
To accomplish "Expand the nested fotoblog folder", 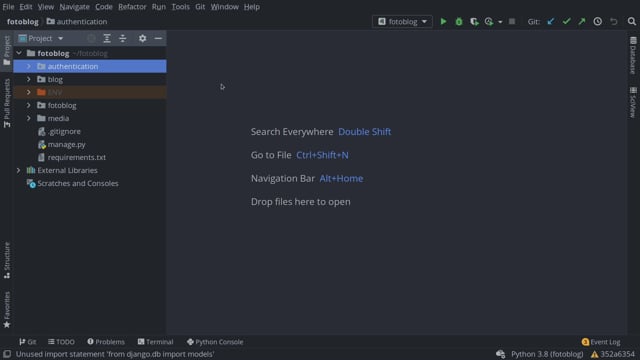I will tap(29, 105).
